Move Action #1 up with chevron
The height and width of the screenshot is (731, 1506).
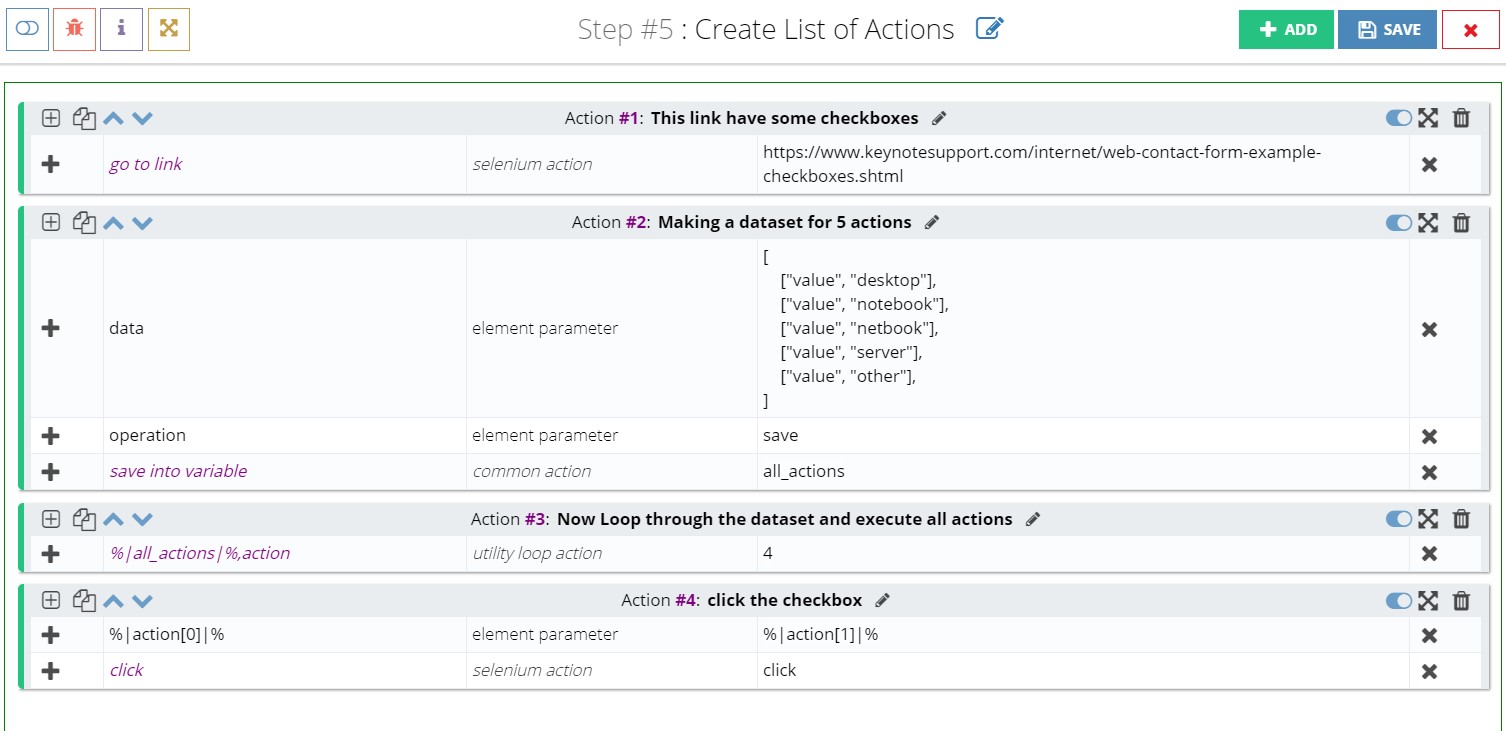coord(114,118)
